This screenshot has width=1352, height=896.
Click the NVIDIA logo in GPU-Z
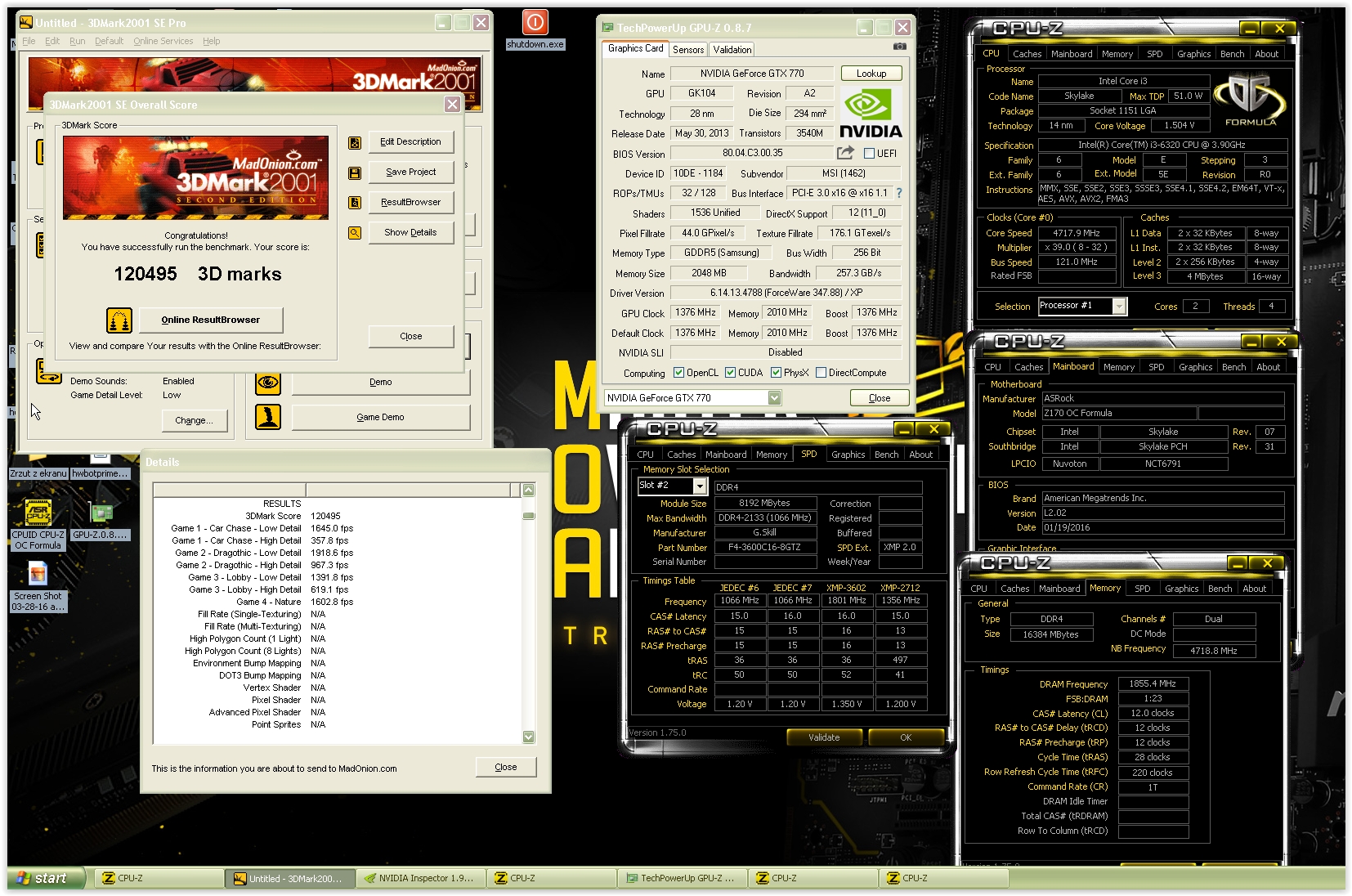pyautogui.click(x=871, y=114)
